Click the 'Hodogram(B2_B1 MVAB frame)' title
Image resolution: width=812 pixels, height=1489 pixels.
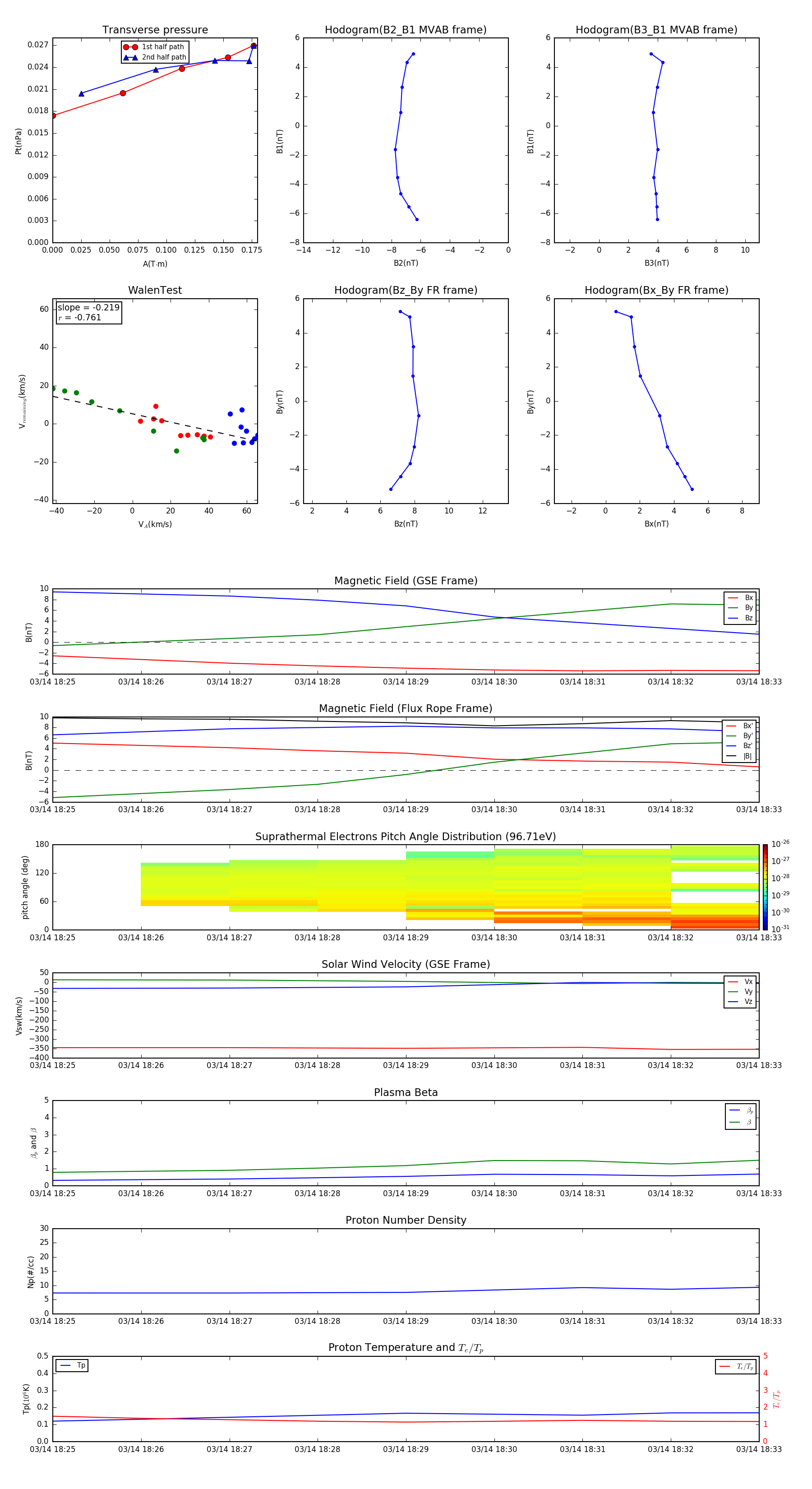click(406, 30)
